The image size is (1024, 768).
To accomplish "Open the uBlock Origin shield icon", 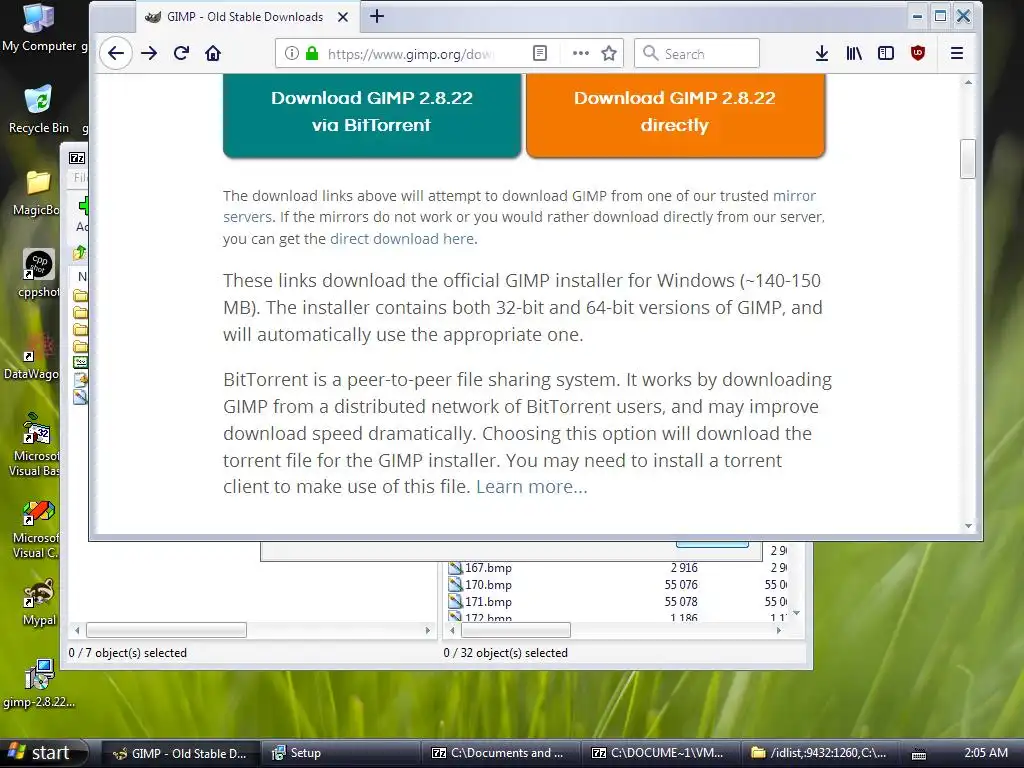I will (918, 53).
